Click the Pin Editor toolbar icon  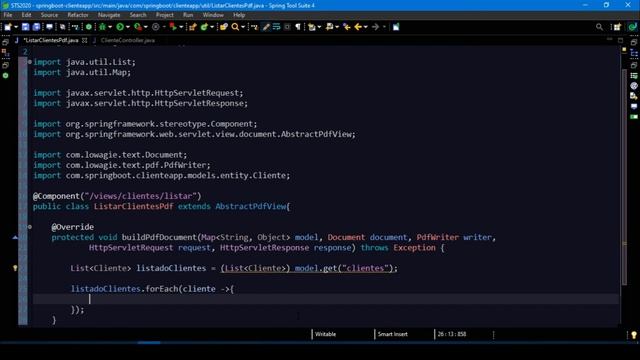point(396,27)
